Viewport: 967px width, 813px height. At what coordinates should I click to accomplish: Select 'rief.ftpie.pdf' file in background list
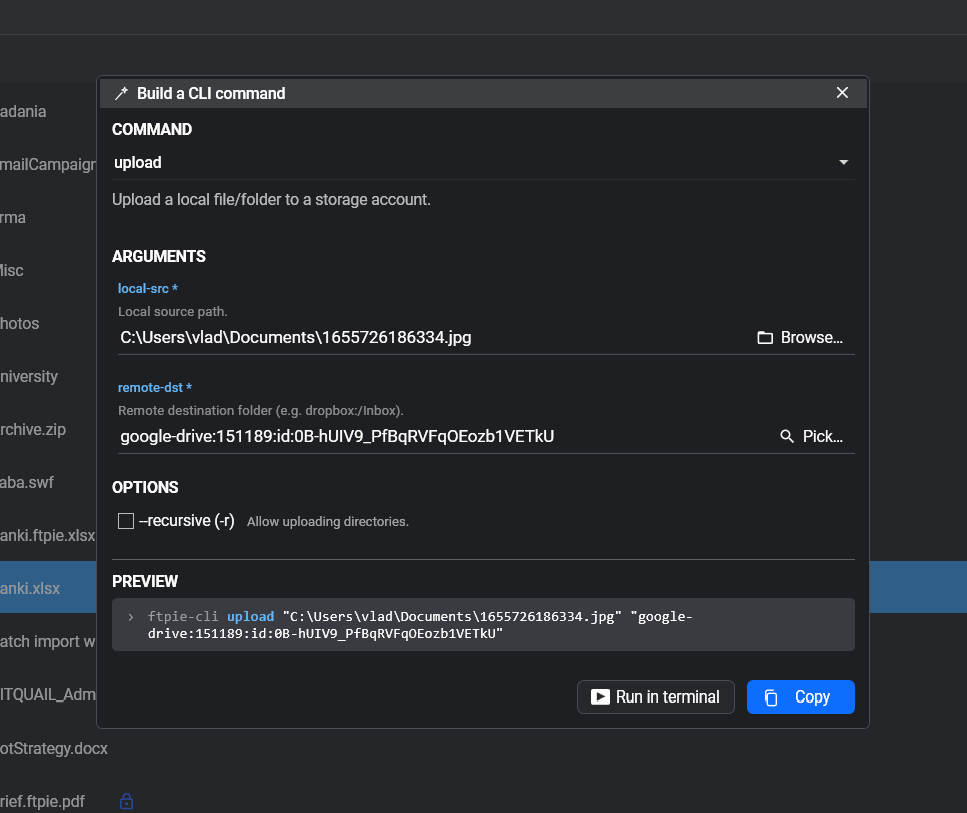click(43, 802)
